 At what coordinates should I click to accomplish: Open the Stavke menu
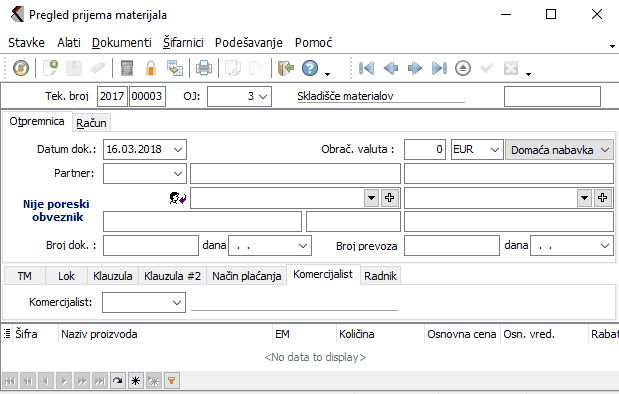pyautogui.click(x=26, y=43)
